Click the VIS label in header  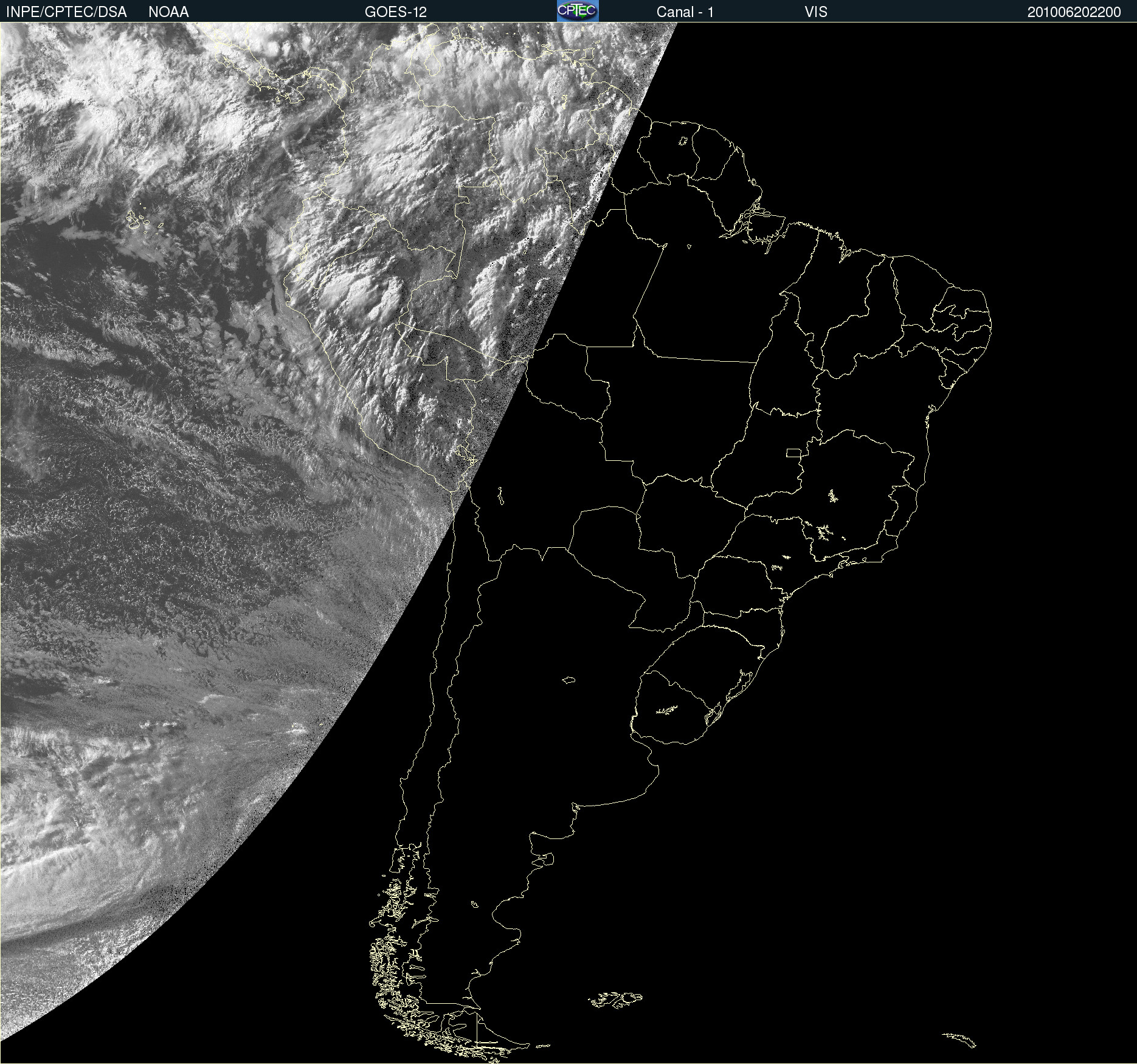point(816,12)
